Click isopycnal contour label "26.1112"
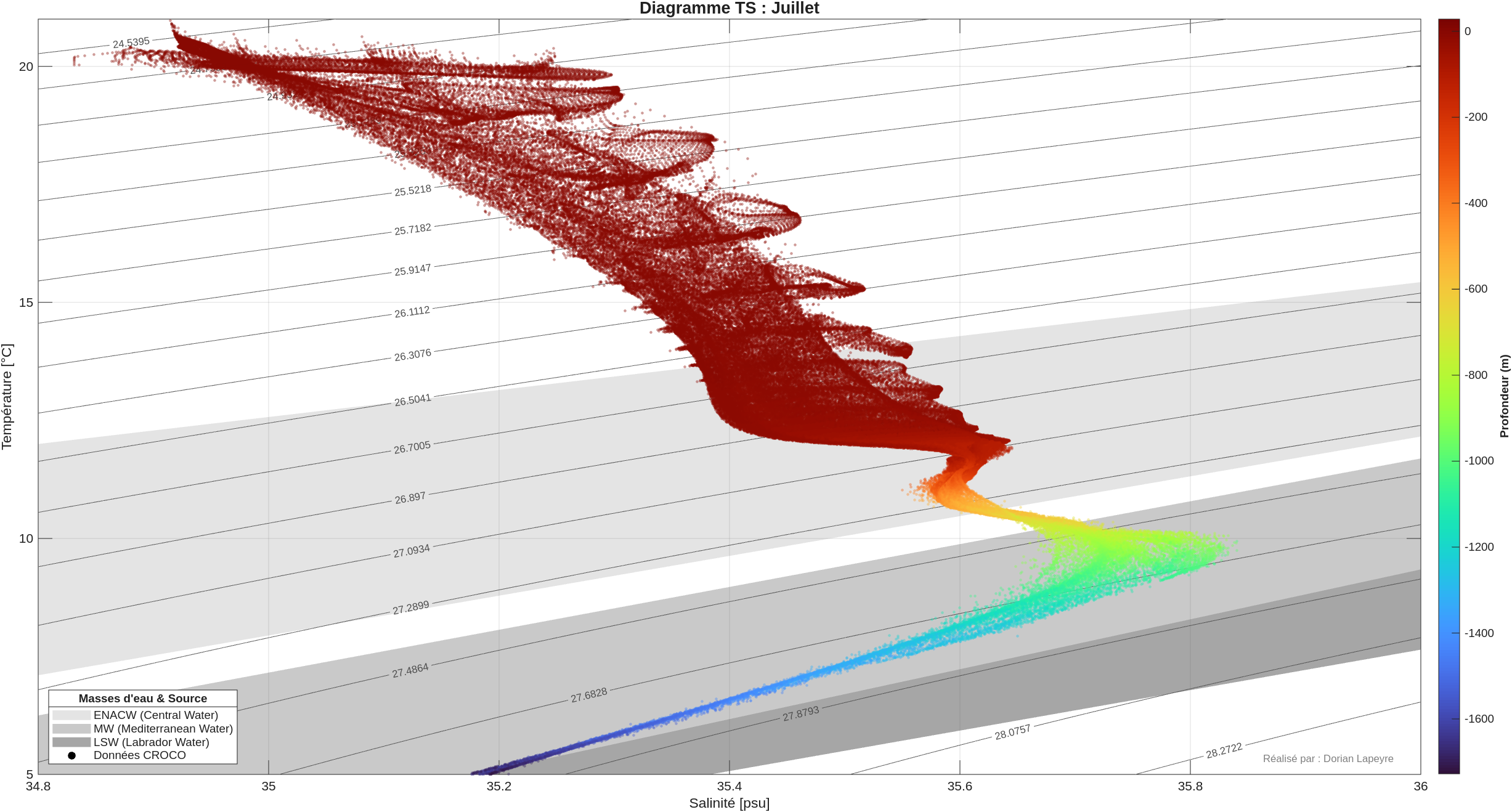 412,312
